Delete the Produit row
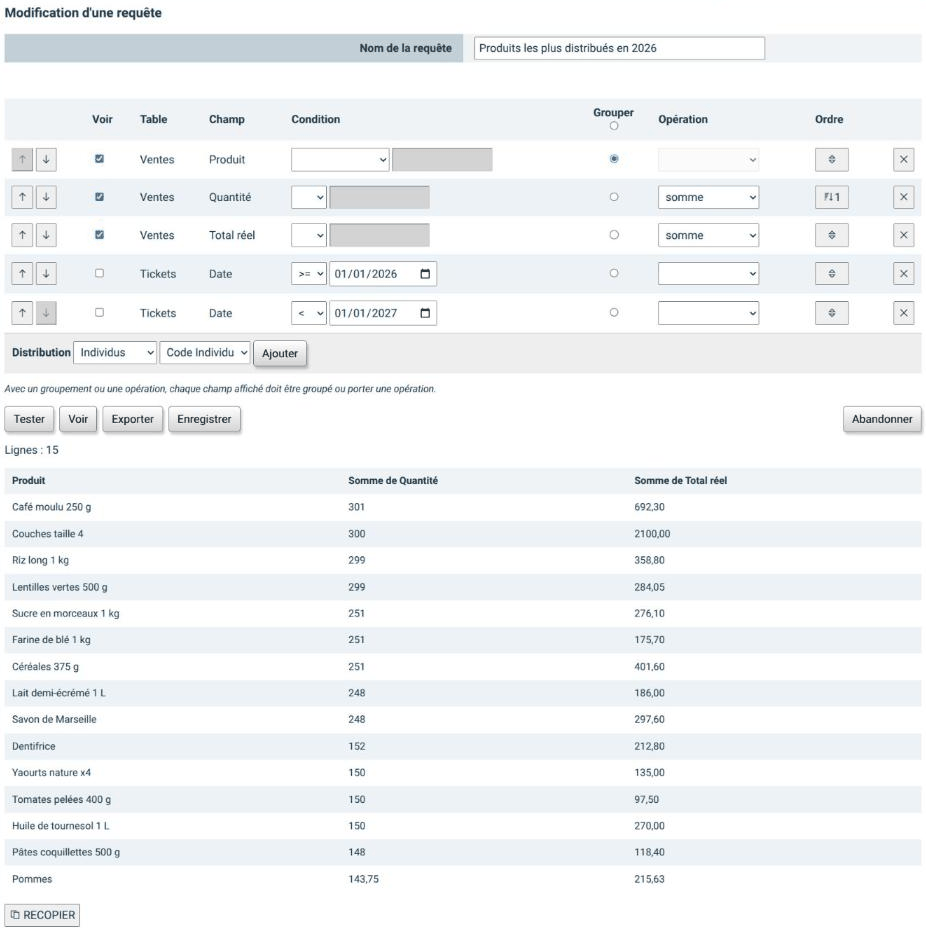Screen dimensions: 926x930 point(903,160)
